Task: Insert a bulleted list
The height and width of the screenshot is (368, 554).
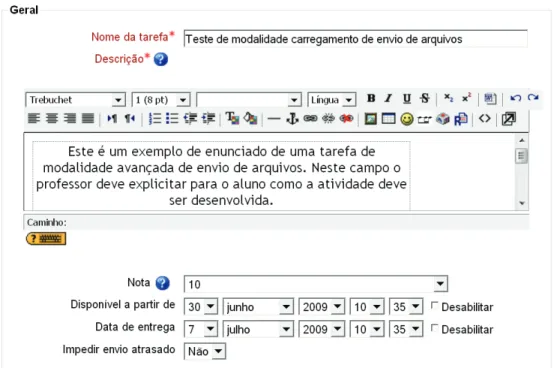Action: pyautogui.click(x=172, y=119)
